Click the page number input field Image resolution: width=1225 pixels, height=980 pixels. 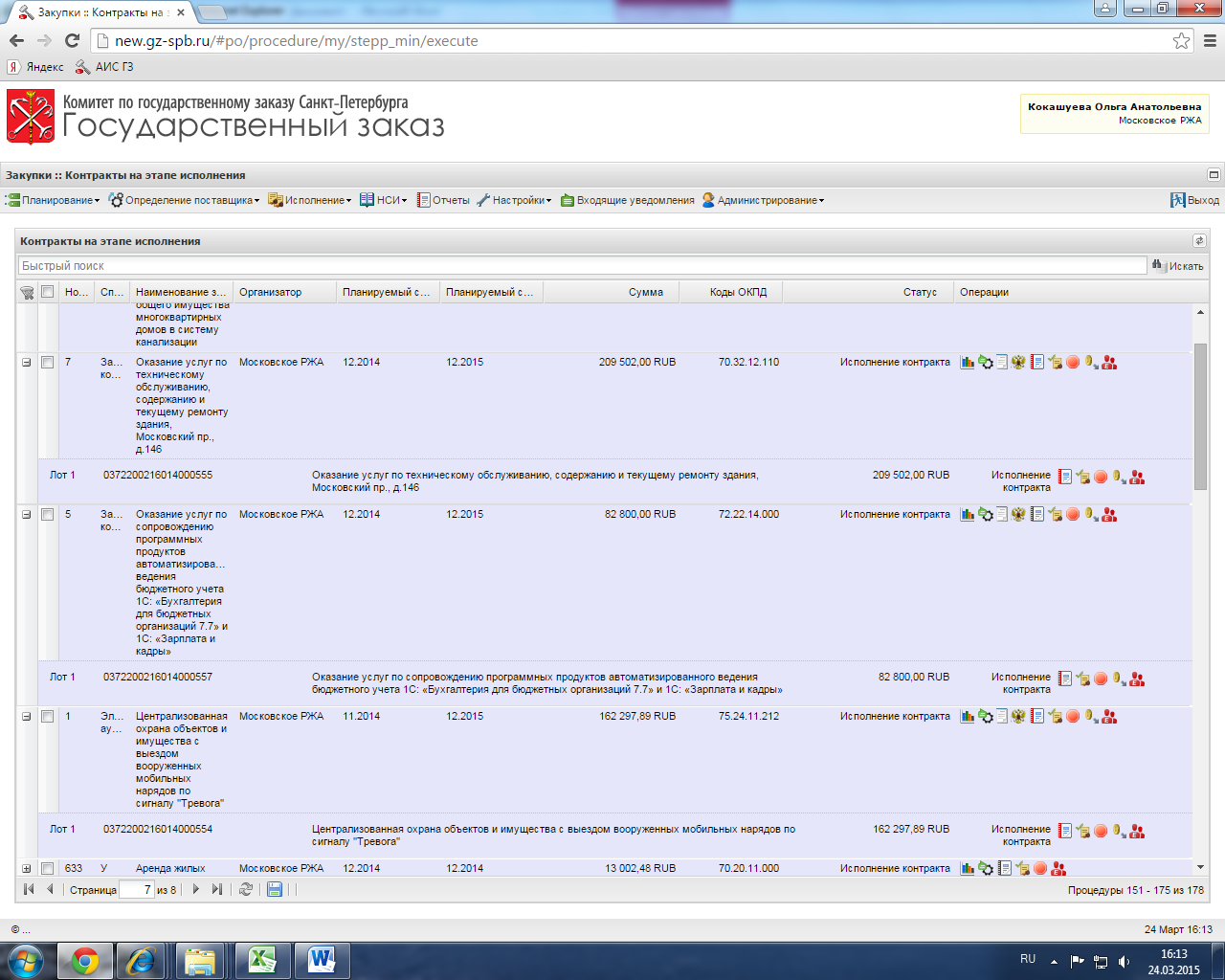coord(136,889)
